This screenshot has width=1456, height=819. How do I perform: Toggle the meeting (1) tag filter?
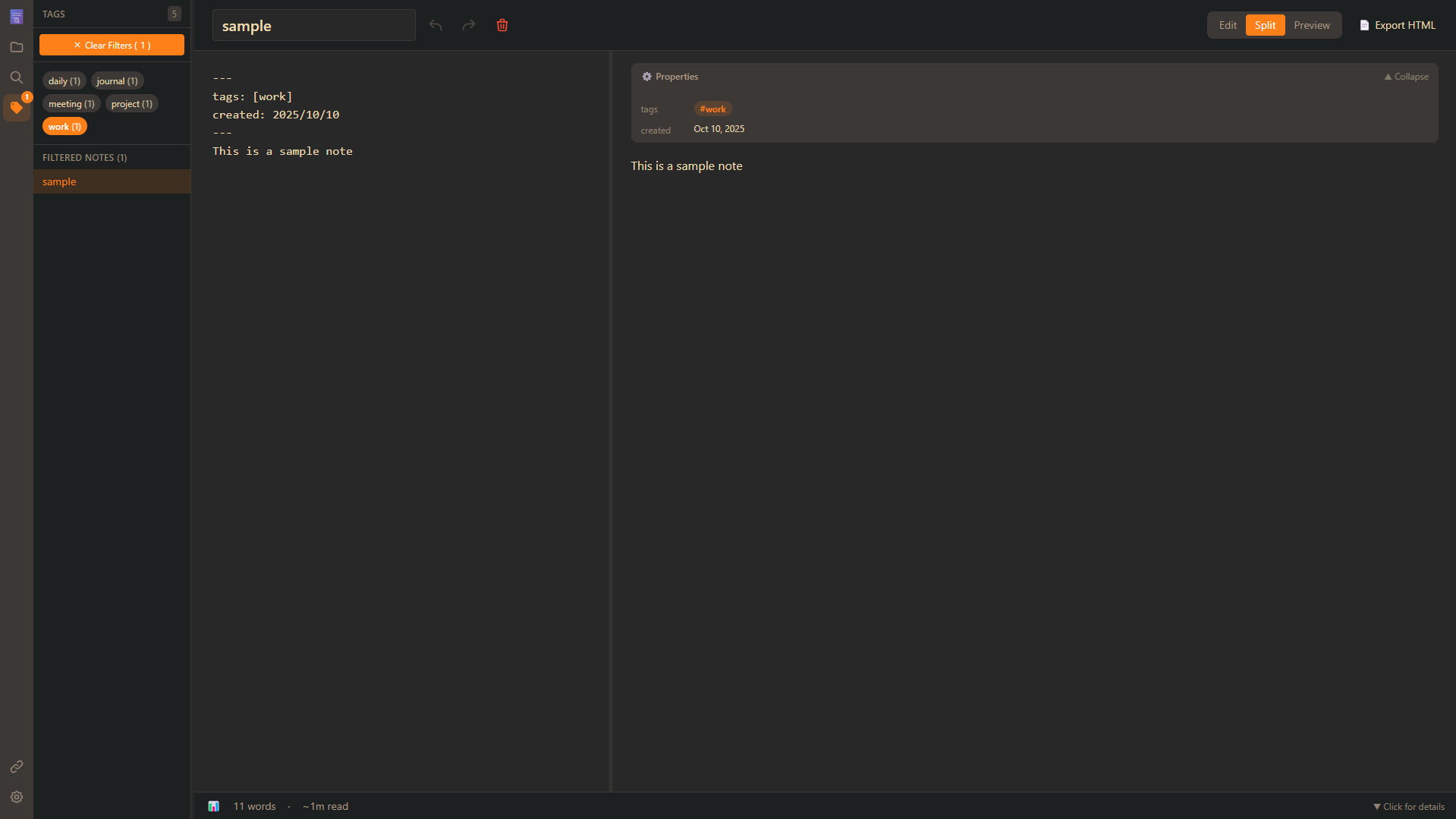click(x=71, y=104)
